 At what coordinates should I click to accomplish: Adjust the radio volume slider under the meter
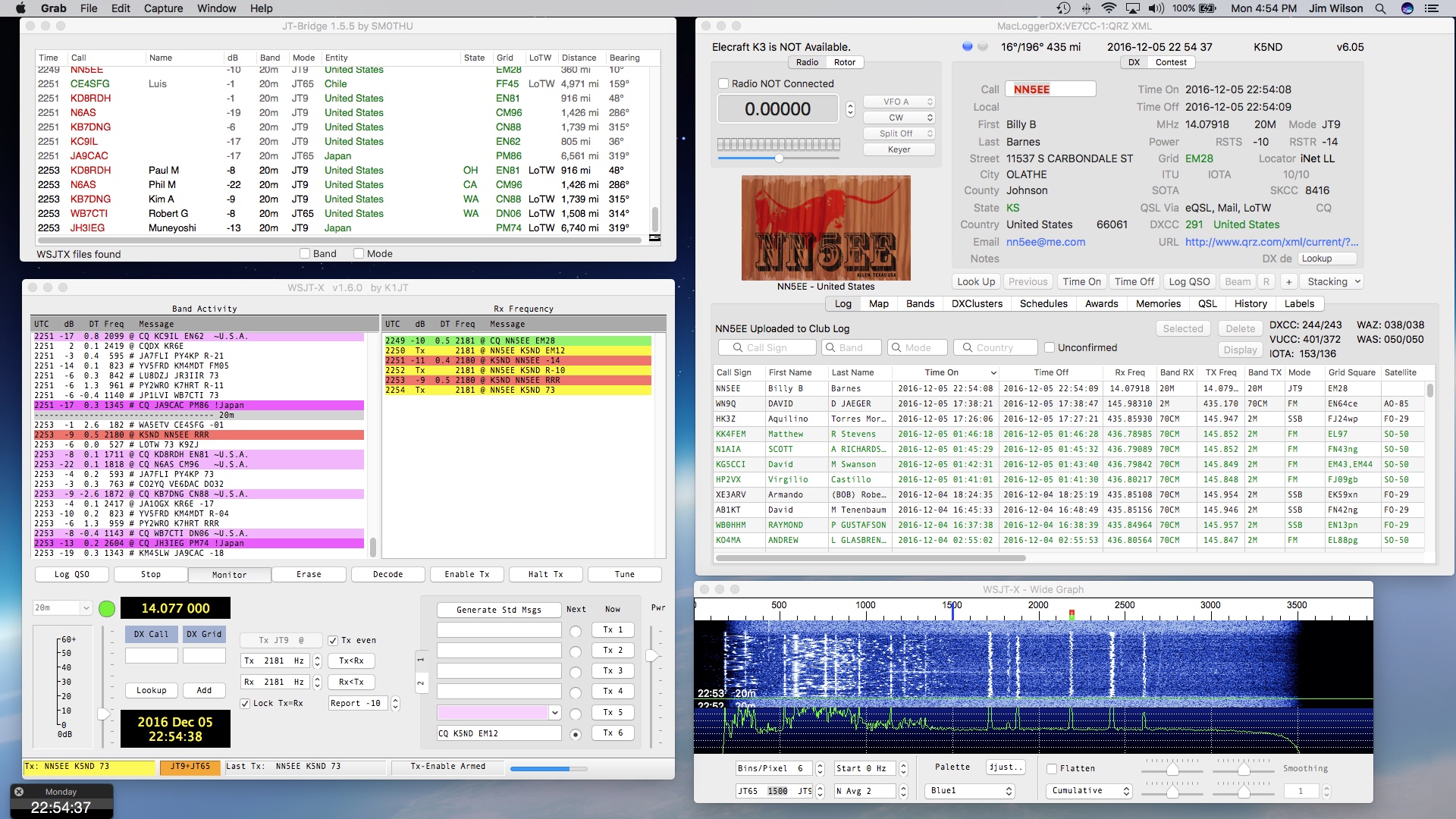tap(779, 158)
